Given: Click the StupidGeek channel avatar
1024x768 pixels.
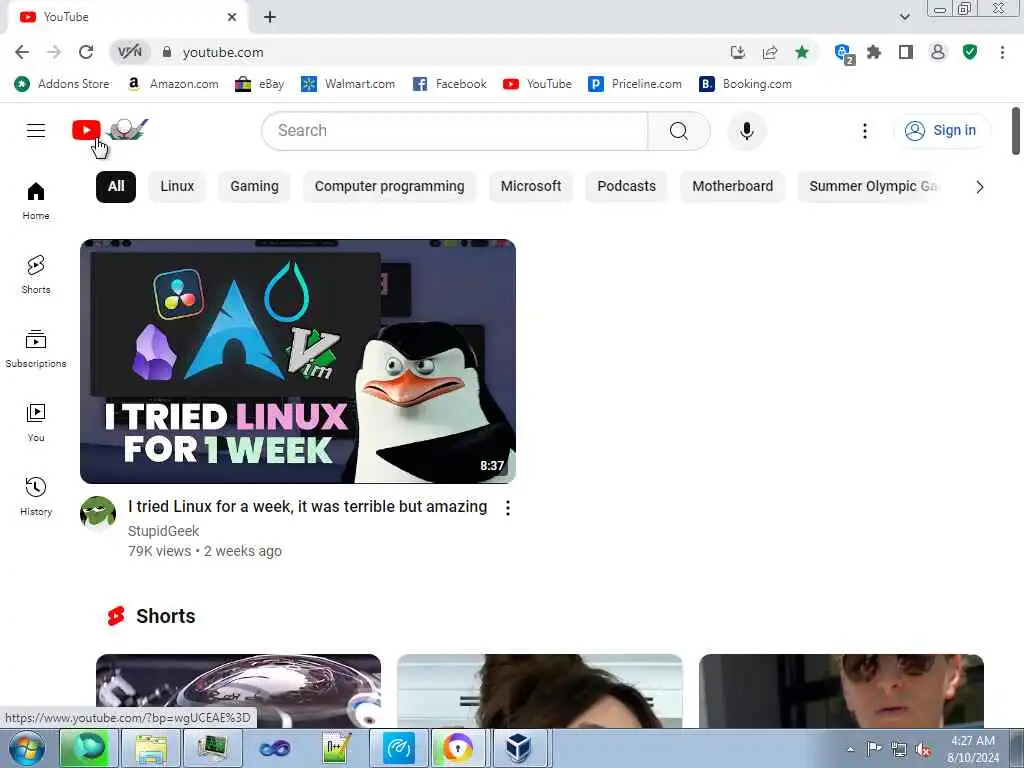Looking at the screenshot, I should click(x=98, y=512).
